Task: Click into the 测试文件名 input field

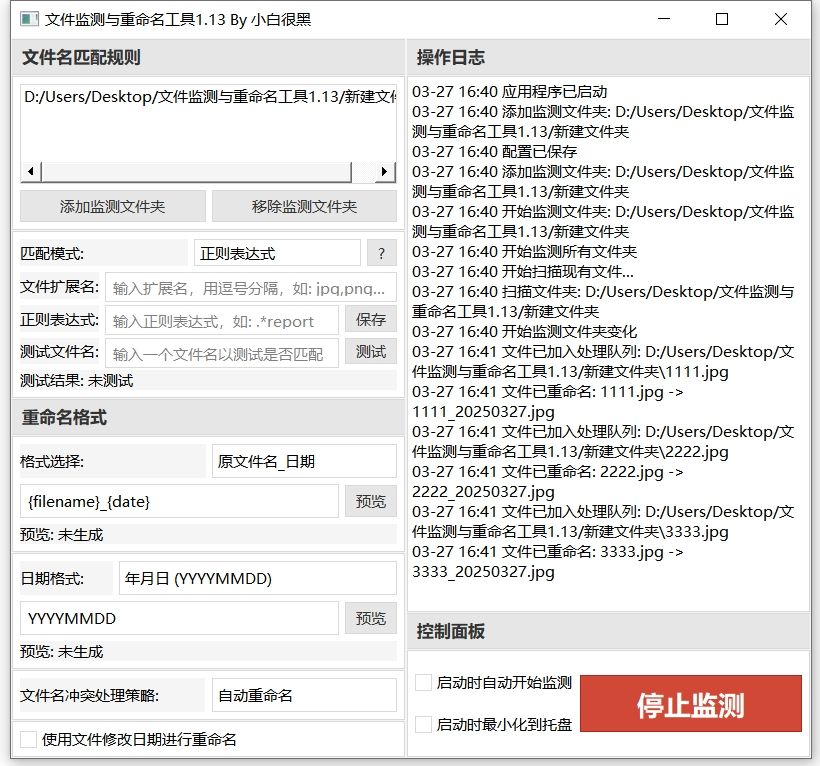Action: (222, 353)
